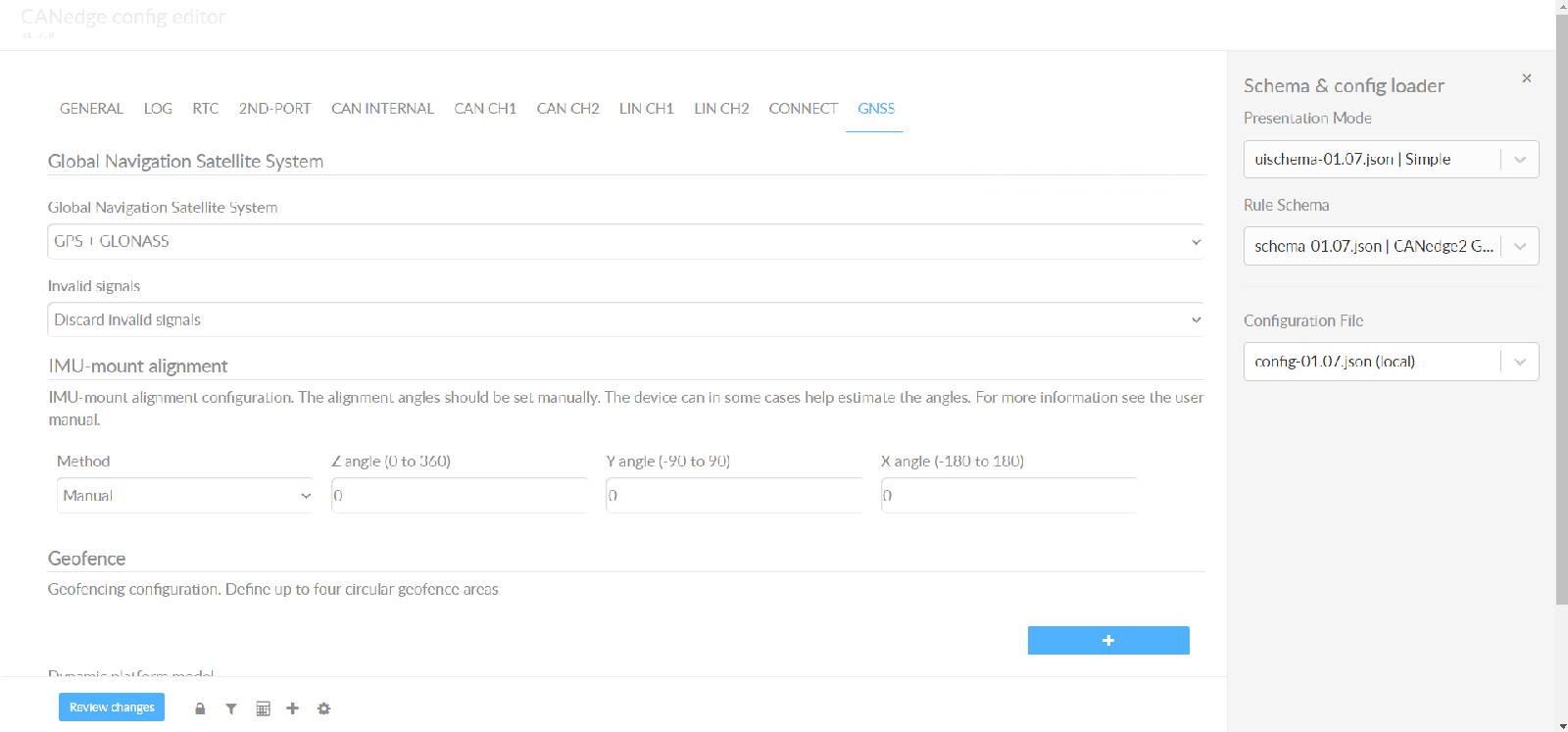Add a geofence with the blue plus button

coord(1108,640)
